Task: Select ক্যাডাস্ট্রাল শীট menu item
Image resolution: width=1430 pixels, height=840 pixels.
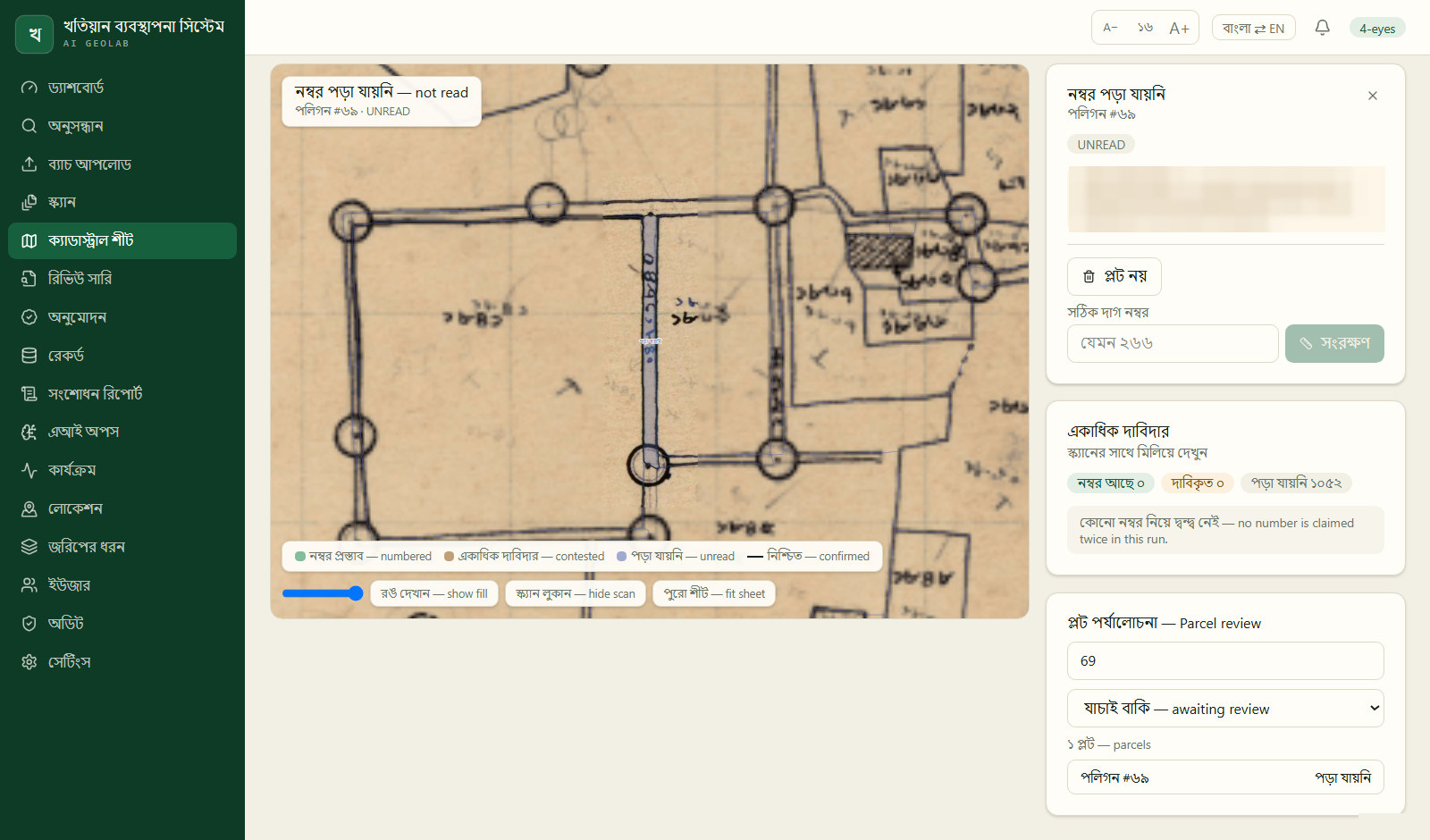Action: (x=122, y=240)
